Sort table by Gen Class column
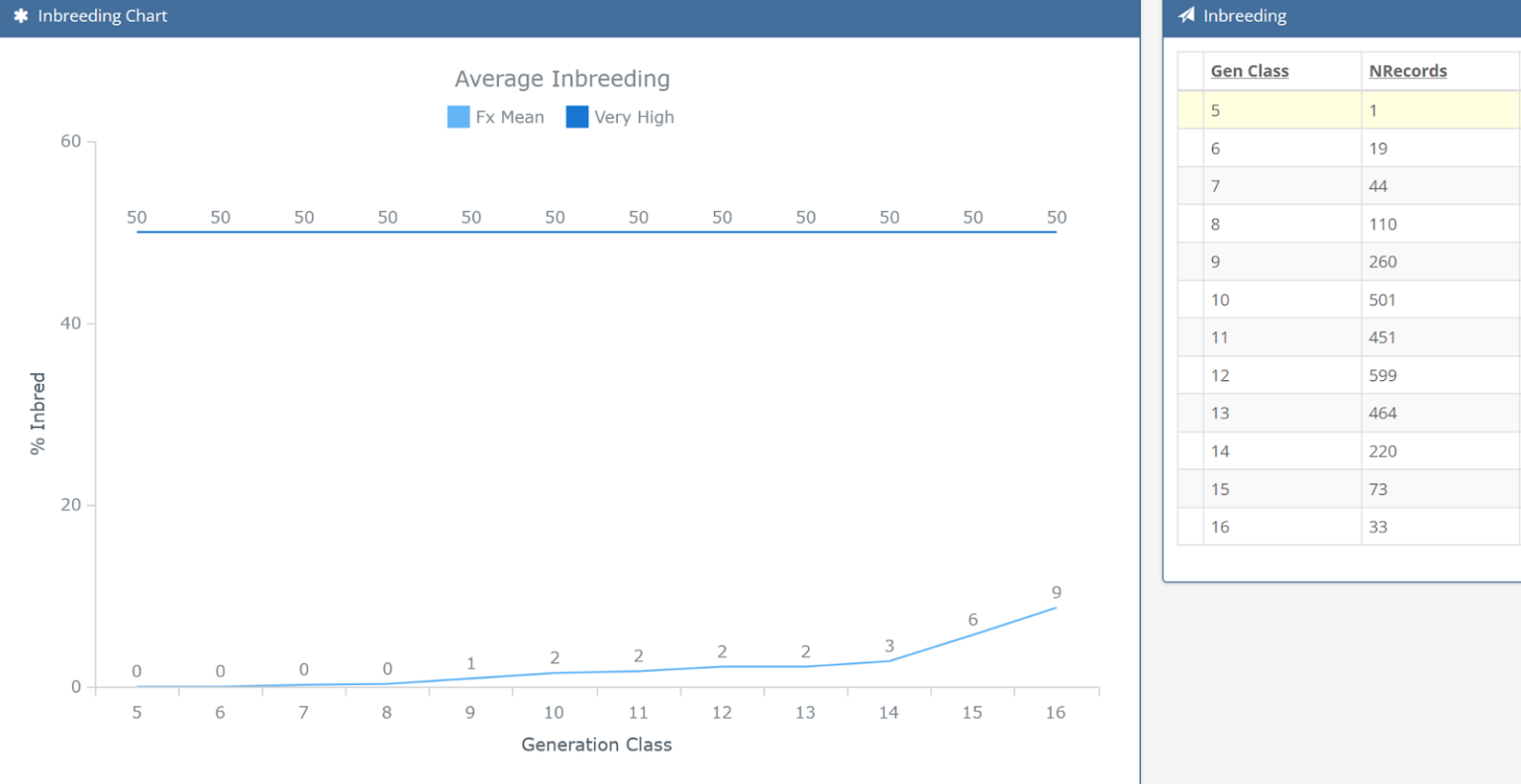This screenshot has height=784, width=1521. point(1249,71)
